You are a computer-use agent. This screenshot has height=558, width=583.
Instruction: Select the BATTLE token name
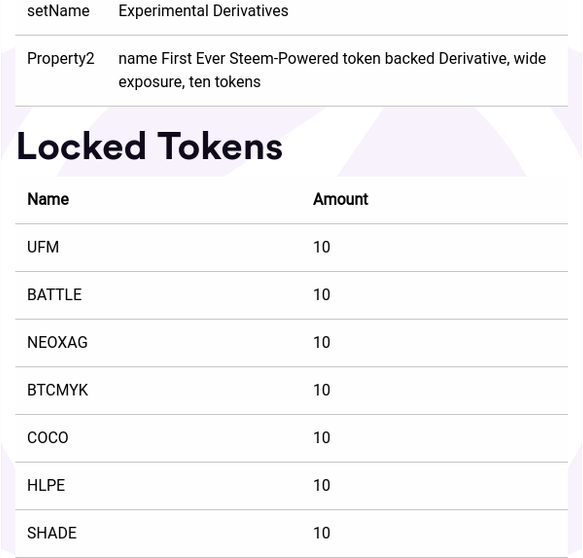[54, 295]
